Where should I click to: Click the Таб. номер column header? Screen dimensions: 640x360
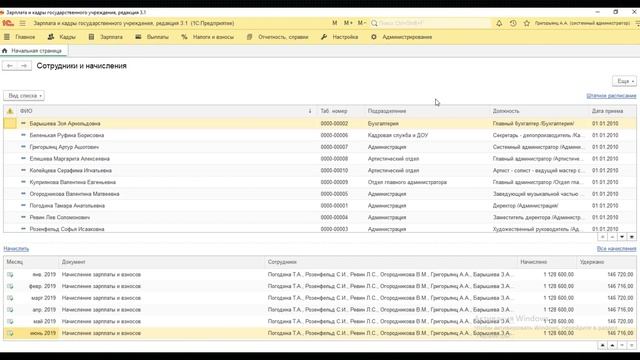tap(341, 111)
